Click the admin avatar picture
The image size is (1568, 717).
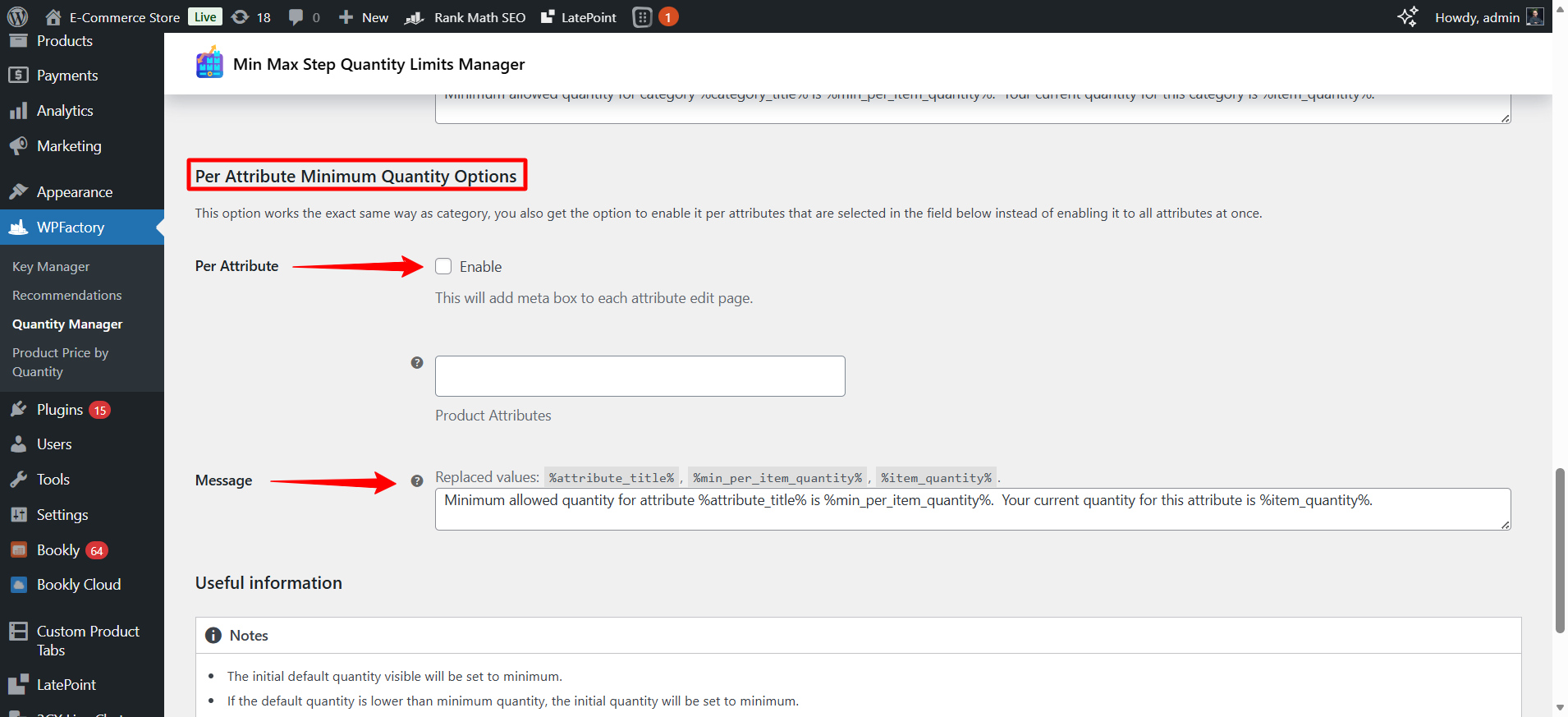(x=1534, y=16)
